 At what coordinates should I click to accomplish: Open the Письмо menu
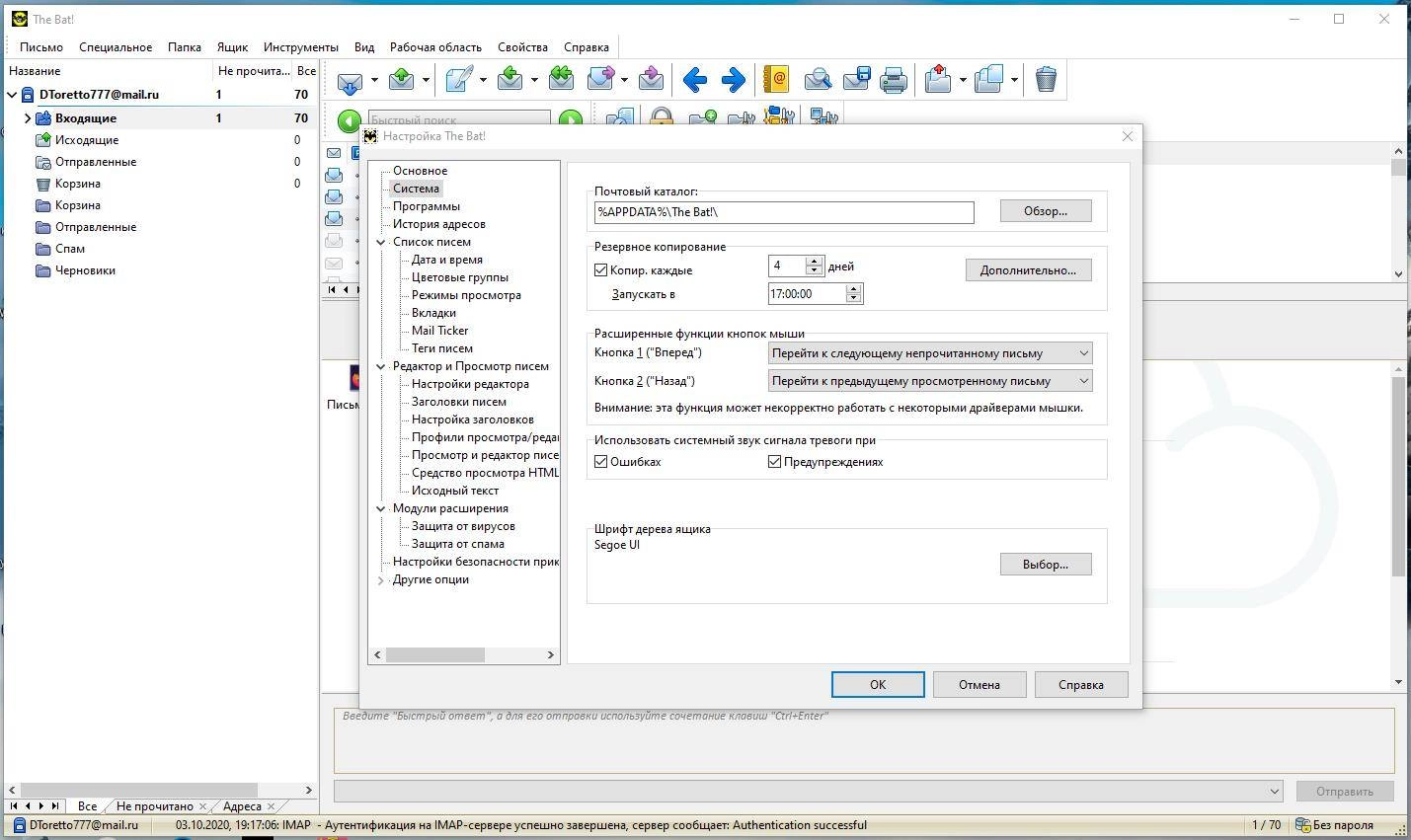tap(41, 46)
